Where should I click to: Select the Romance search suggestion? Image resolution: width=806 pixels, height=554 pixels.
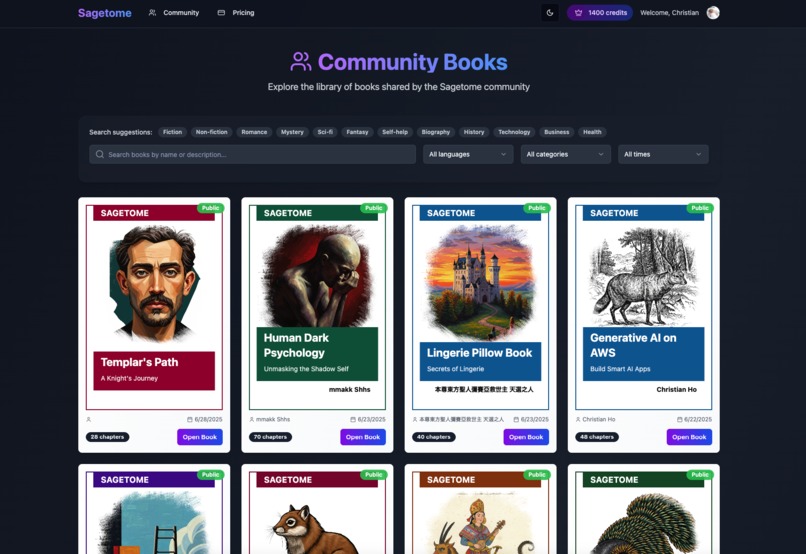pyautogui.click(x=254, y=132)
